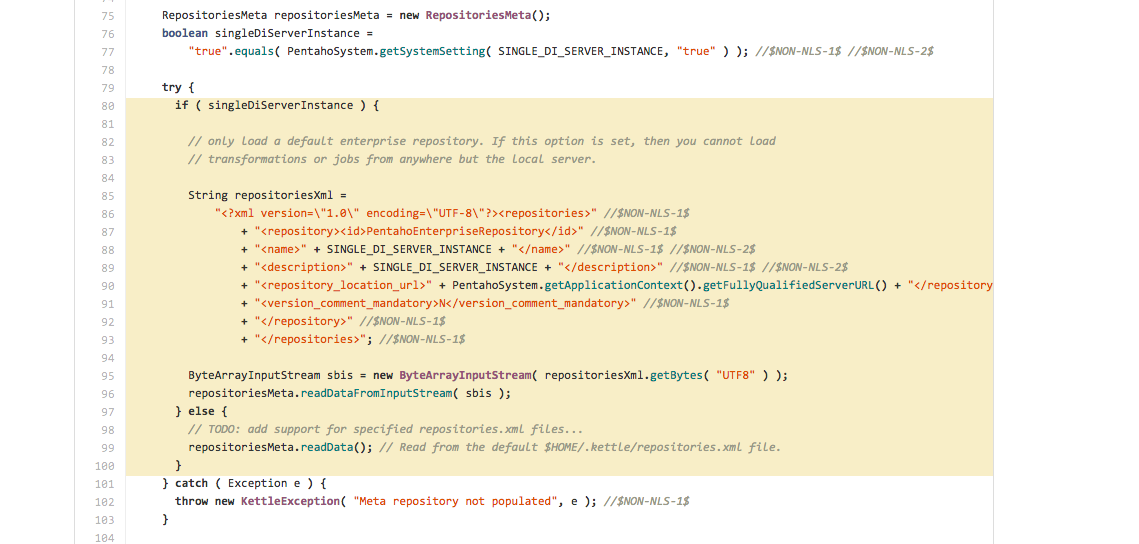Click the '</repositories>' closing string
Screen dimensions: 1139x544
point(310,340)
